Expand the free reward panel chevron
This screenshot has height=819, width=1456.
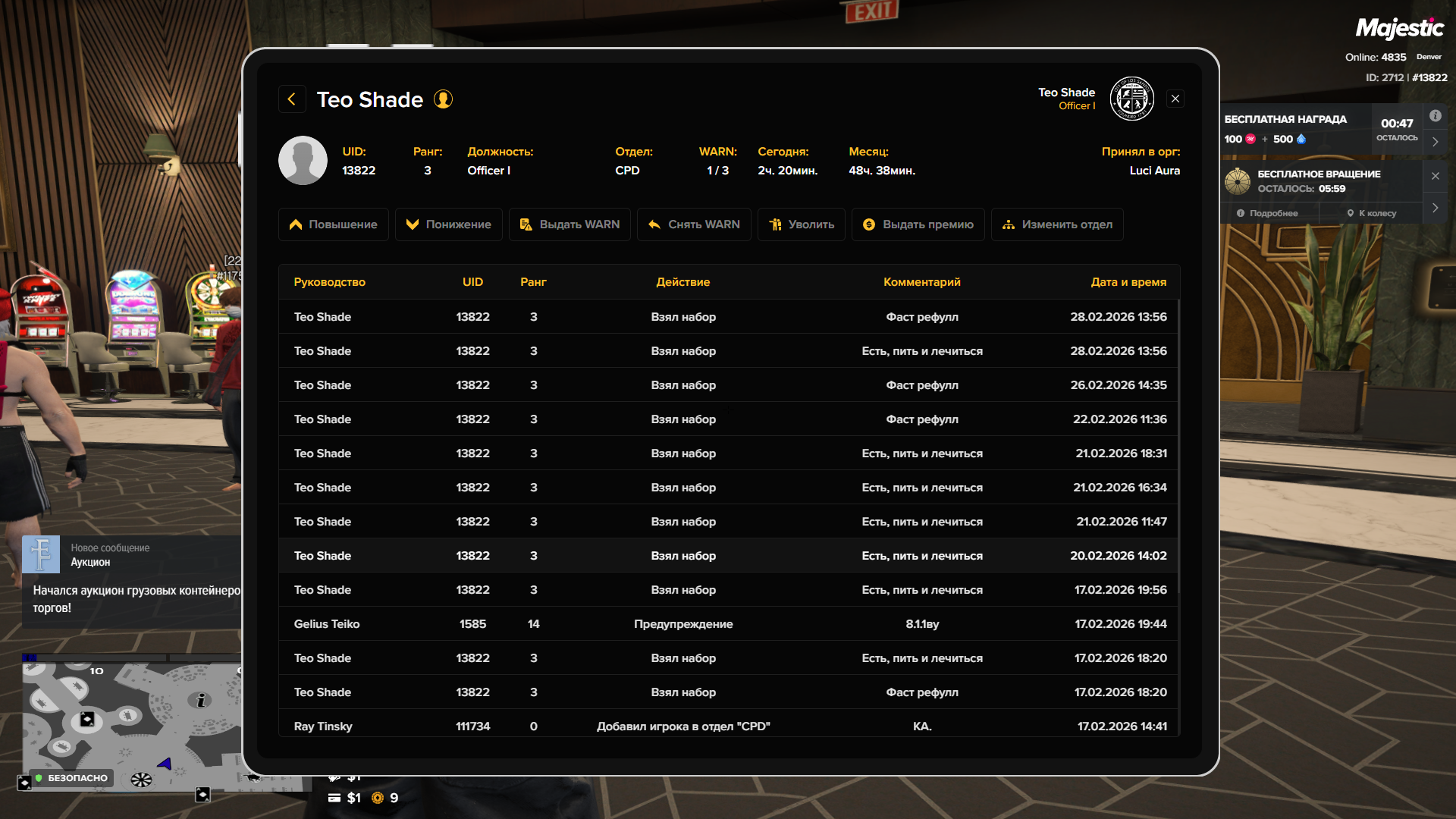pyautogui.click(x=1435, y=142)
